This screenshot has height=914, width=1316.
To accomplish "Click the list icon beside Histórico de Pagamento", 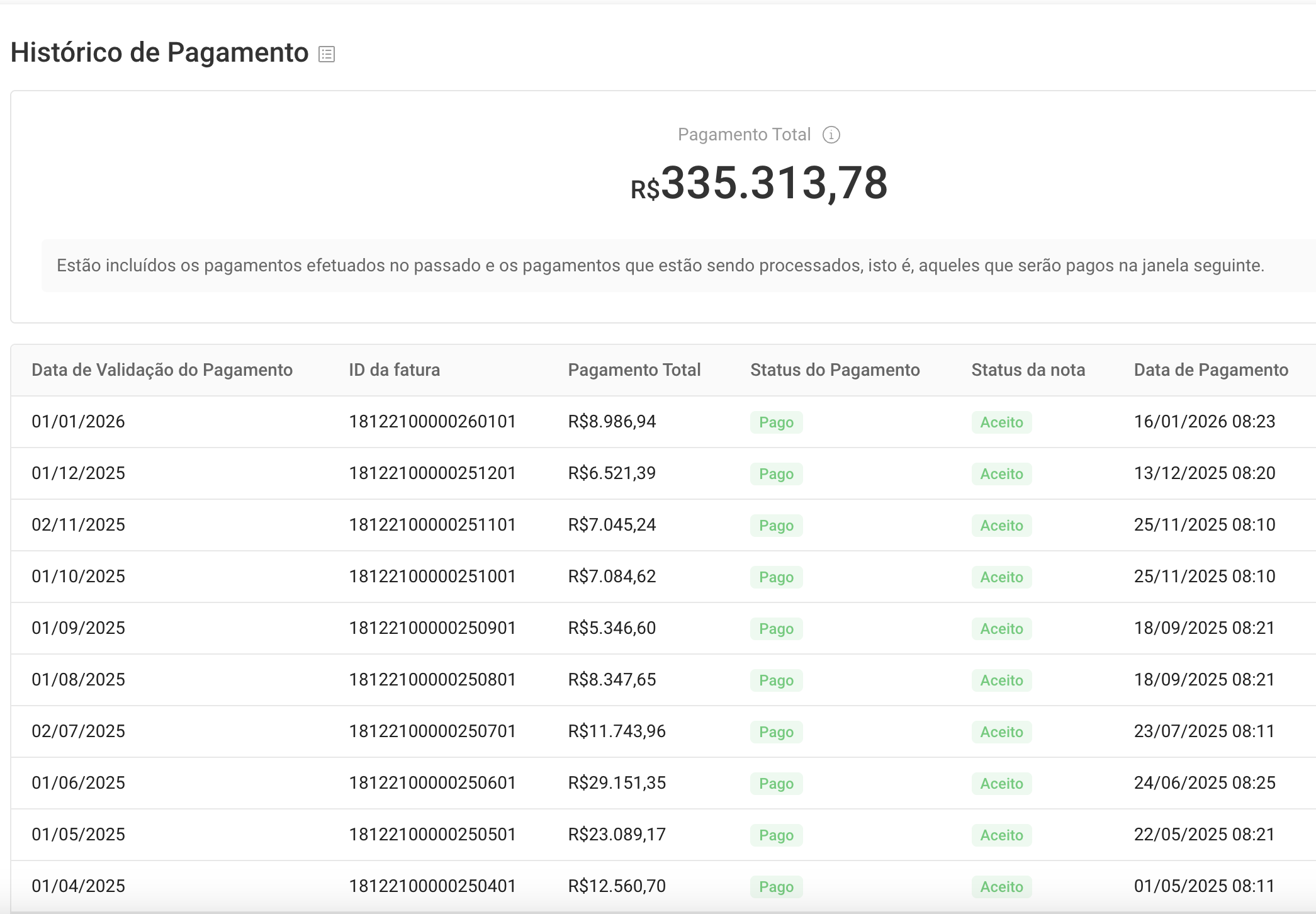I will 327,54.
